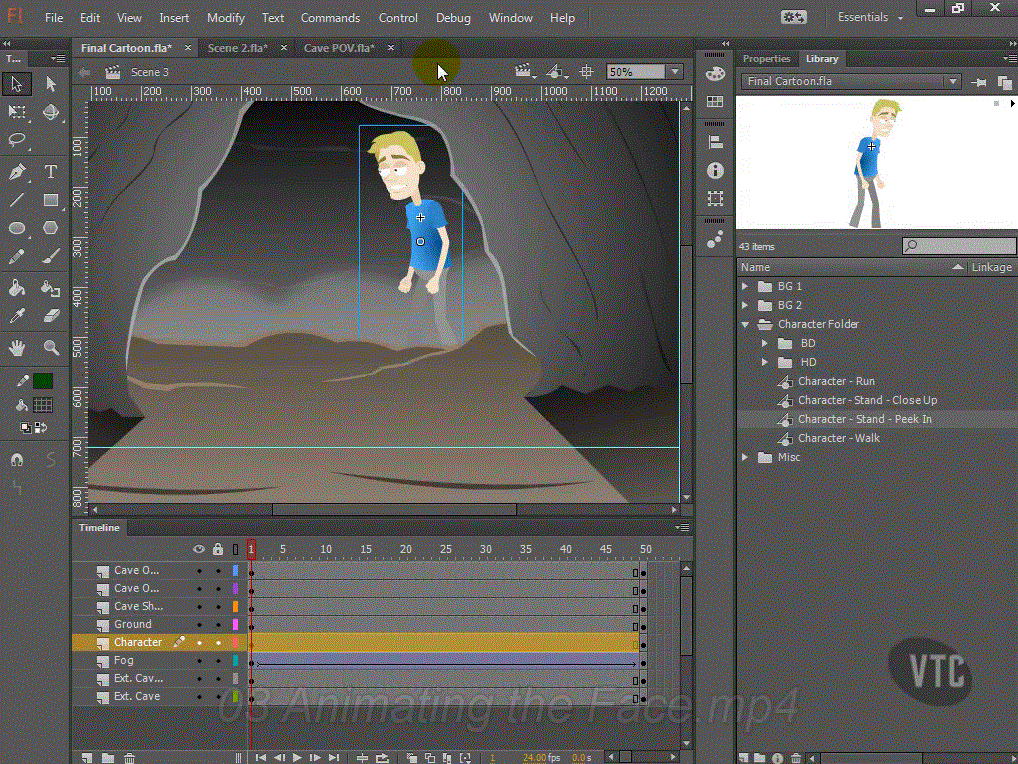This screenshot has height=764, width=1018.
Task: Open the Swatches panel icon
Action: click(x=715, y=101)
